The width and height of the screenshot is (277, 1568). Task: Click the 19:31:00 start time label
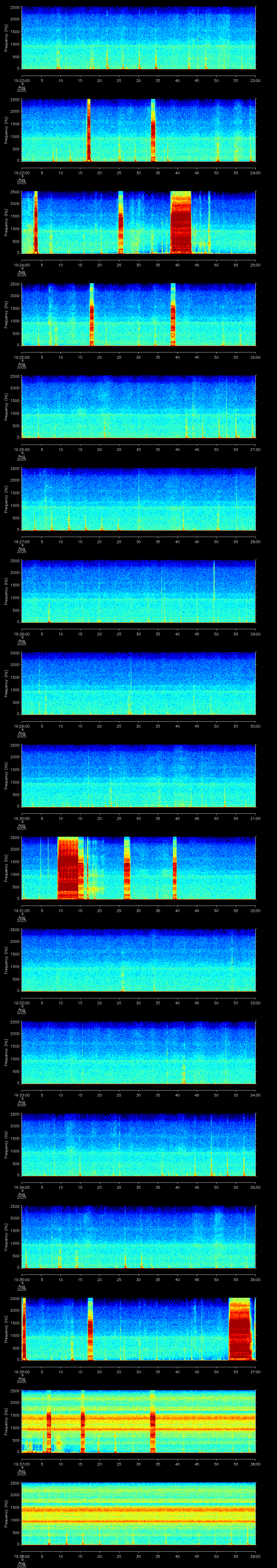(21, 910)
